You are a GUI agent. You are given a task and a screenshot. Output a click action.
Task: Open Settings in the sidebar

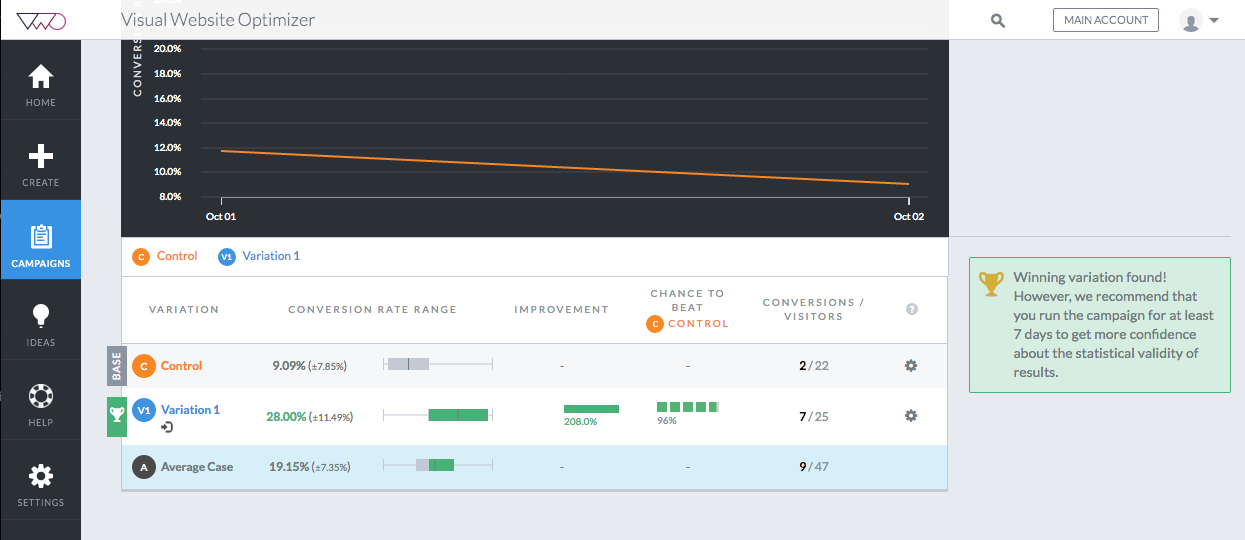click(x=41, y=485)
